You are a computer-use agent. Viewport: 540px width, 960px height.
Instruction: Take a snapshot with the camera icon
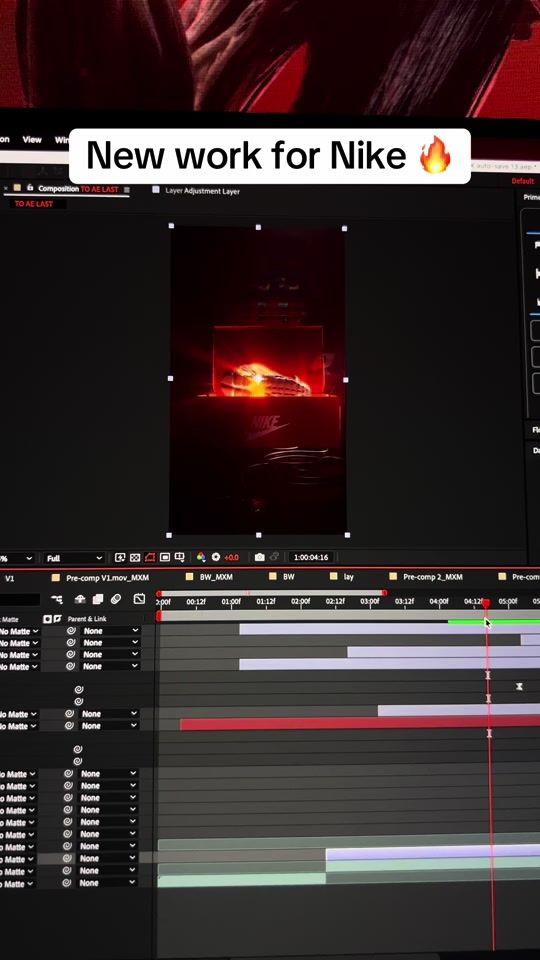(x=260, y=557)
